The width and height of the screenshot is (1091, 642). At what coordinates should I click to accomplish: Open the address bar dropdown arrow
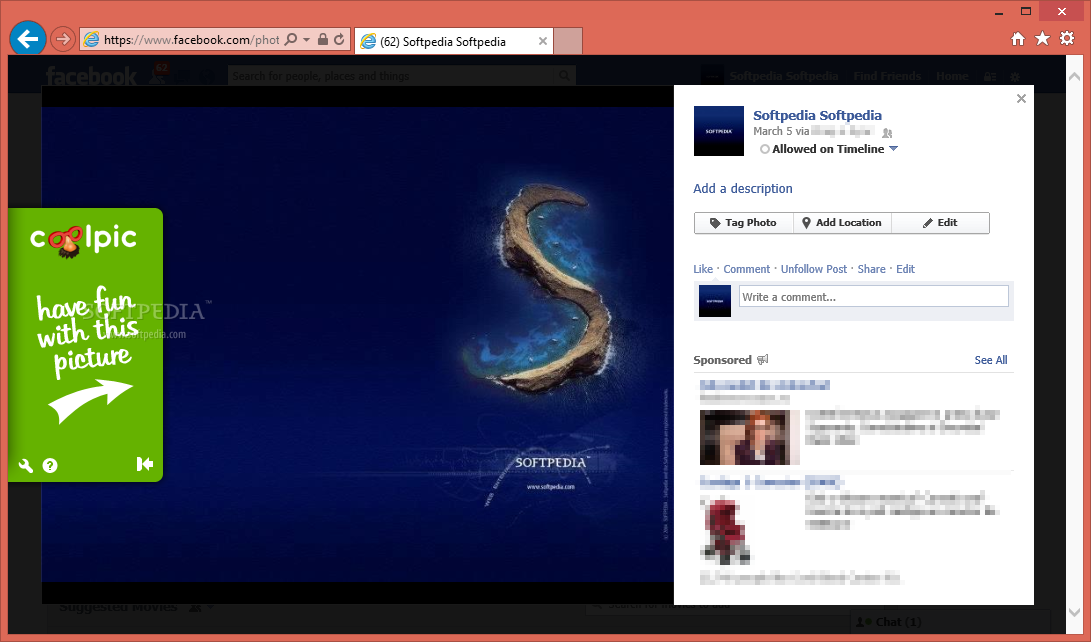[306, 40]
